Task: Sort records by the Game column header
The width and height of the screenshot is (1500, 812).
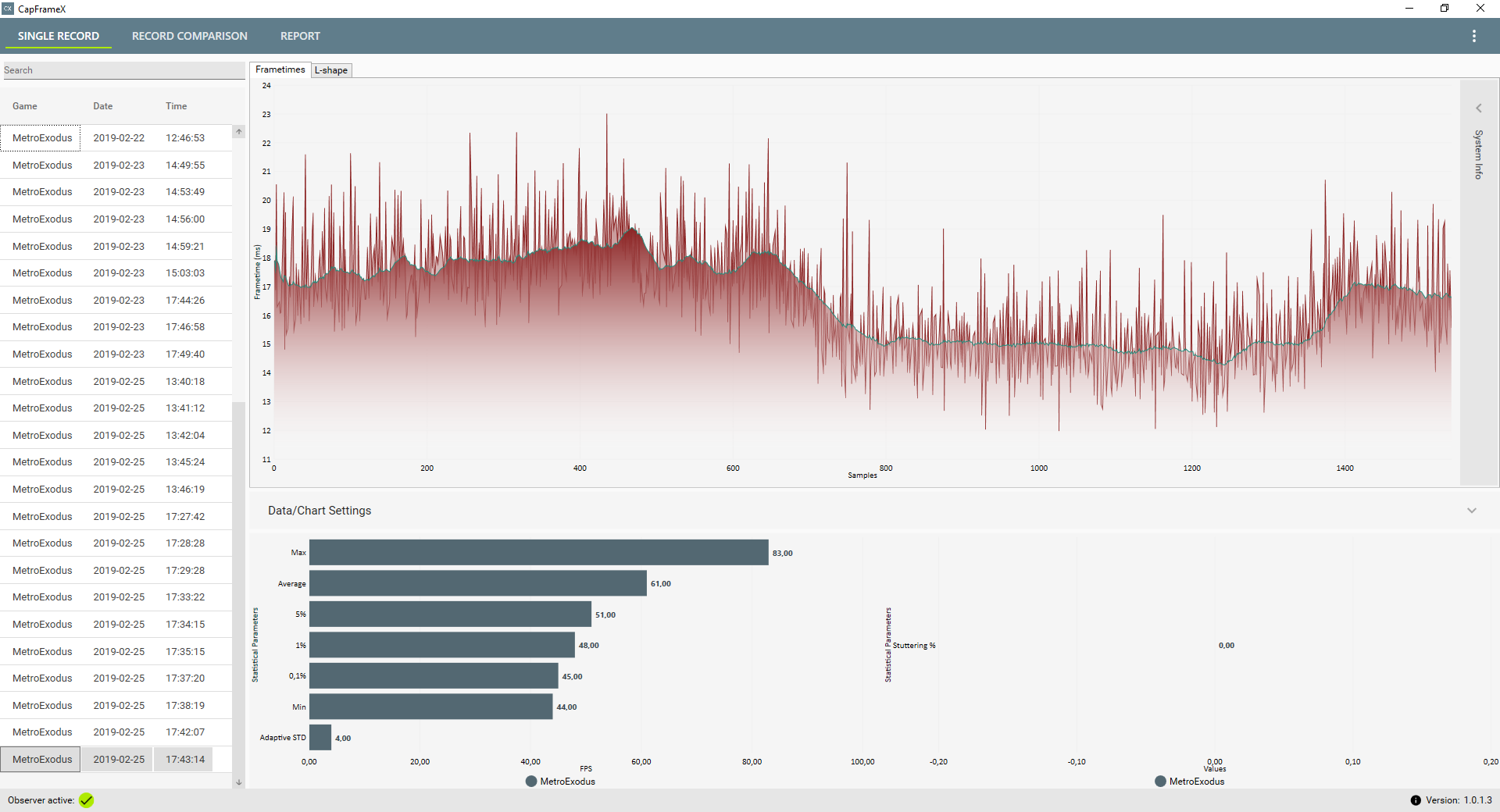Action: 25,106
